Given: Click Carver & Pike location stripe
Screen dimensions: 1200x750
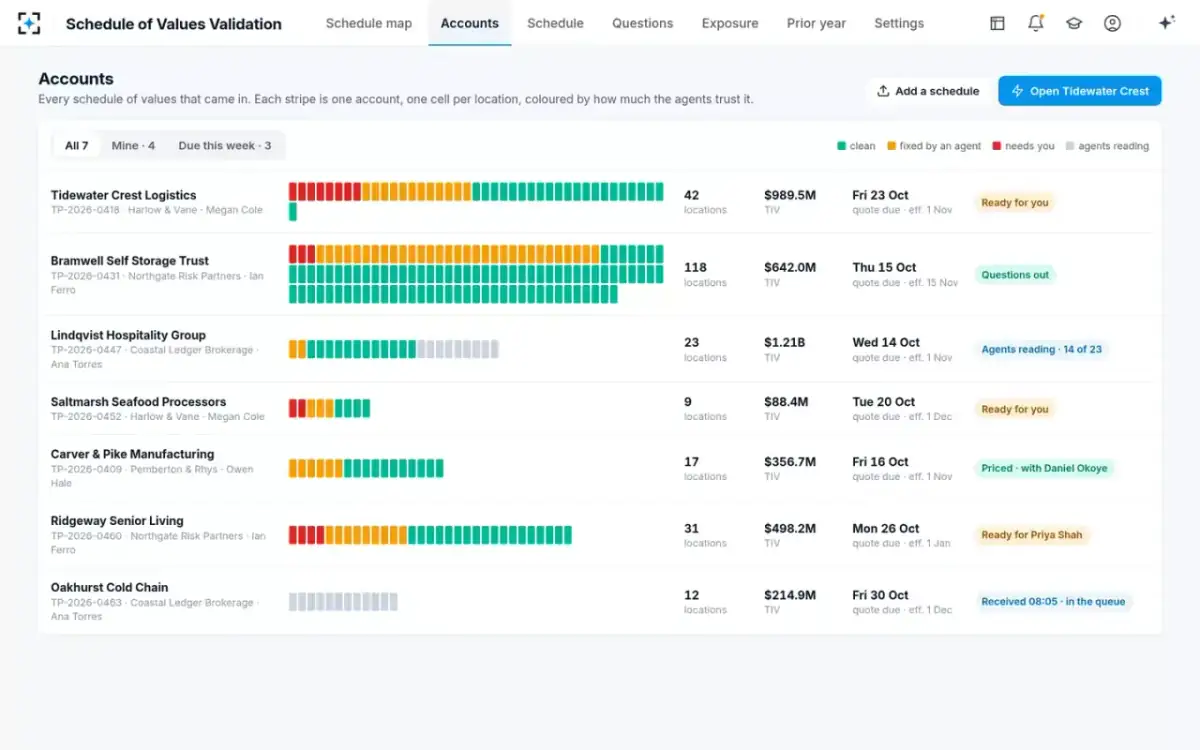Looking at the screenshot, I should [366, 468].
